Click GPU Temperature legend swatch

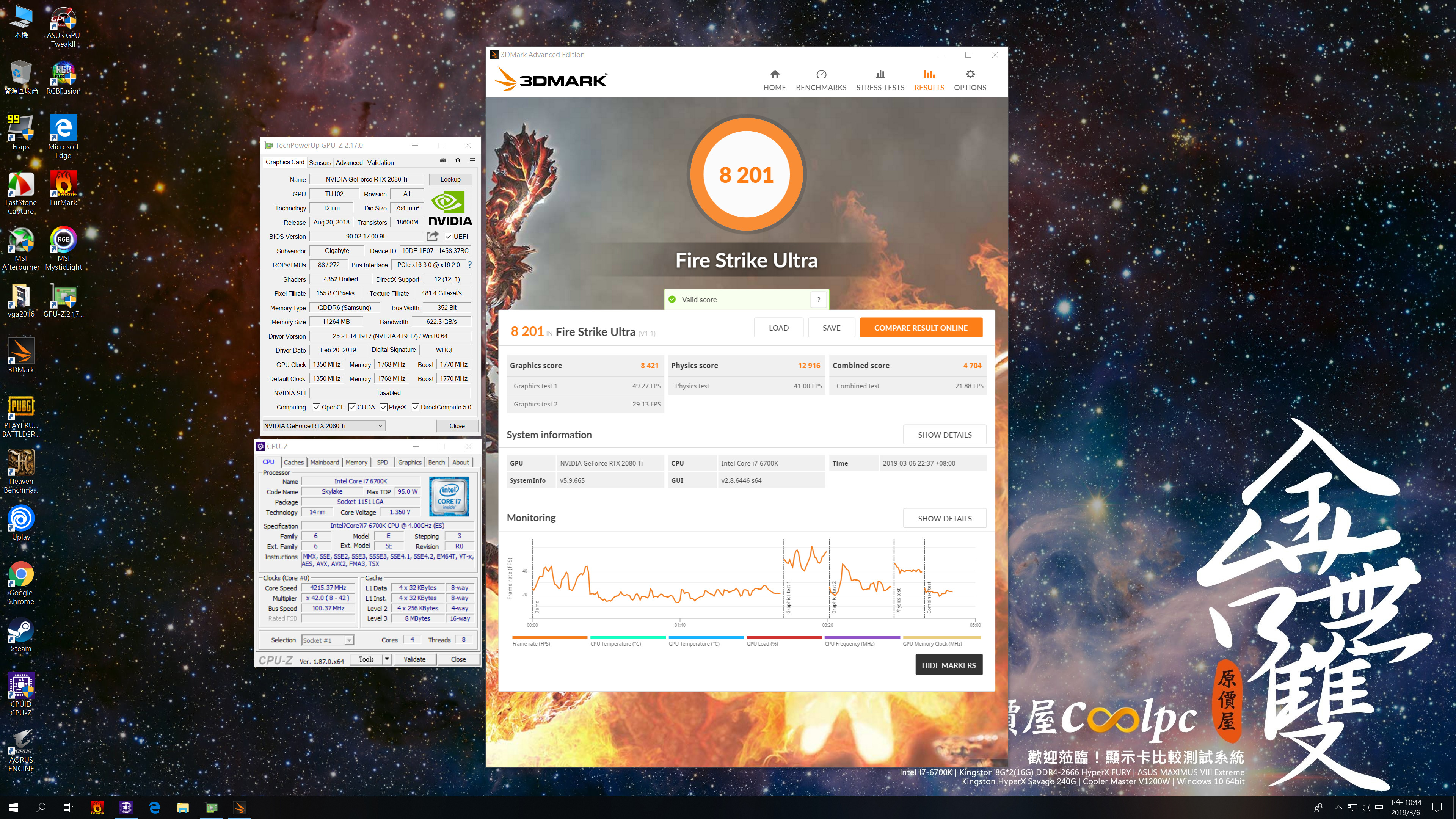pos(706,637)
